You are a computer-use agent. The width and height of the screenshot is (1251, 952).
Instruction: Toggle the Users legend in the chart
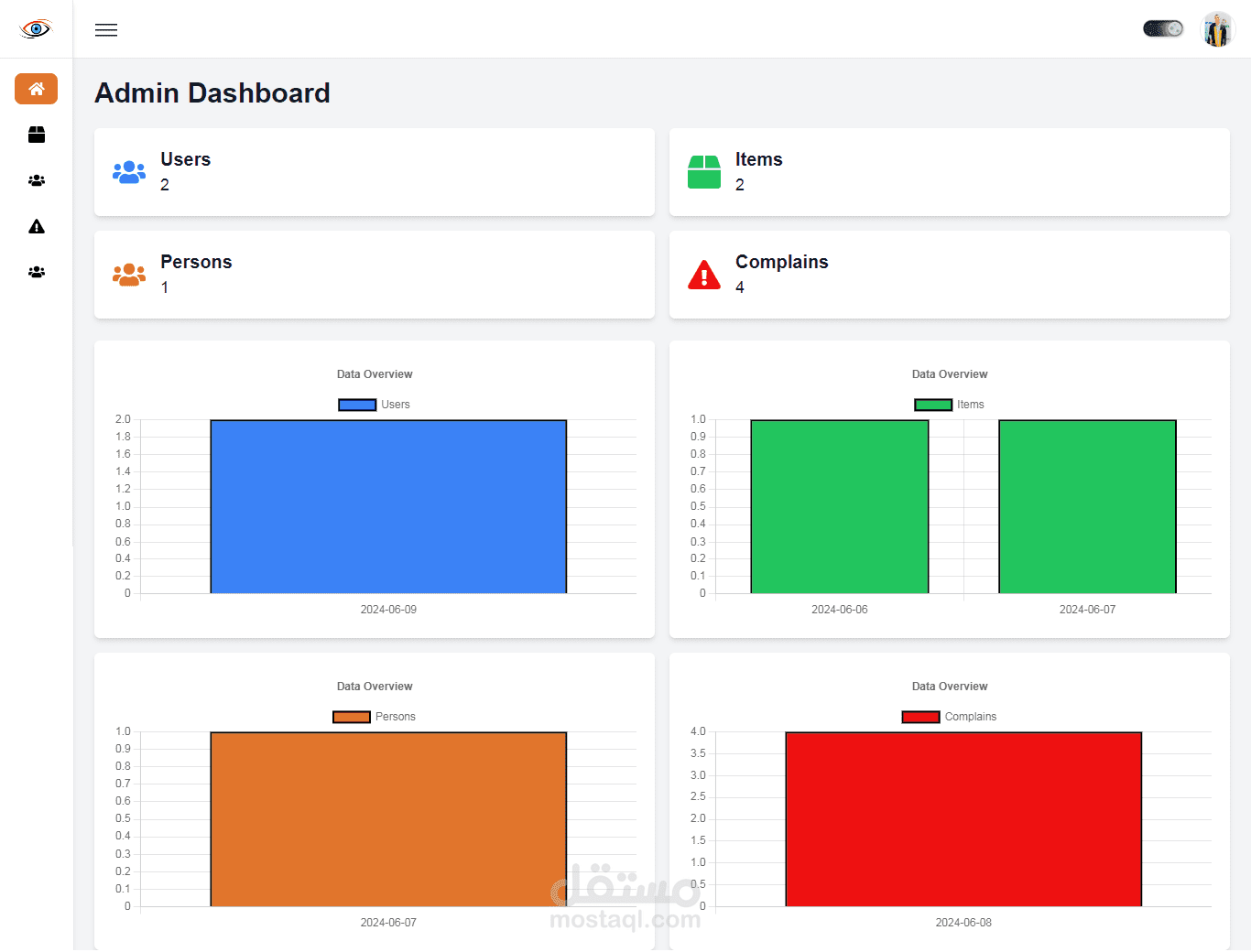[375, 405]
